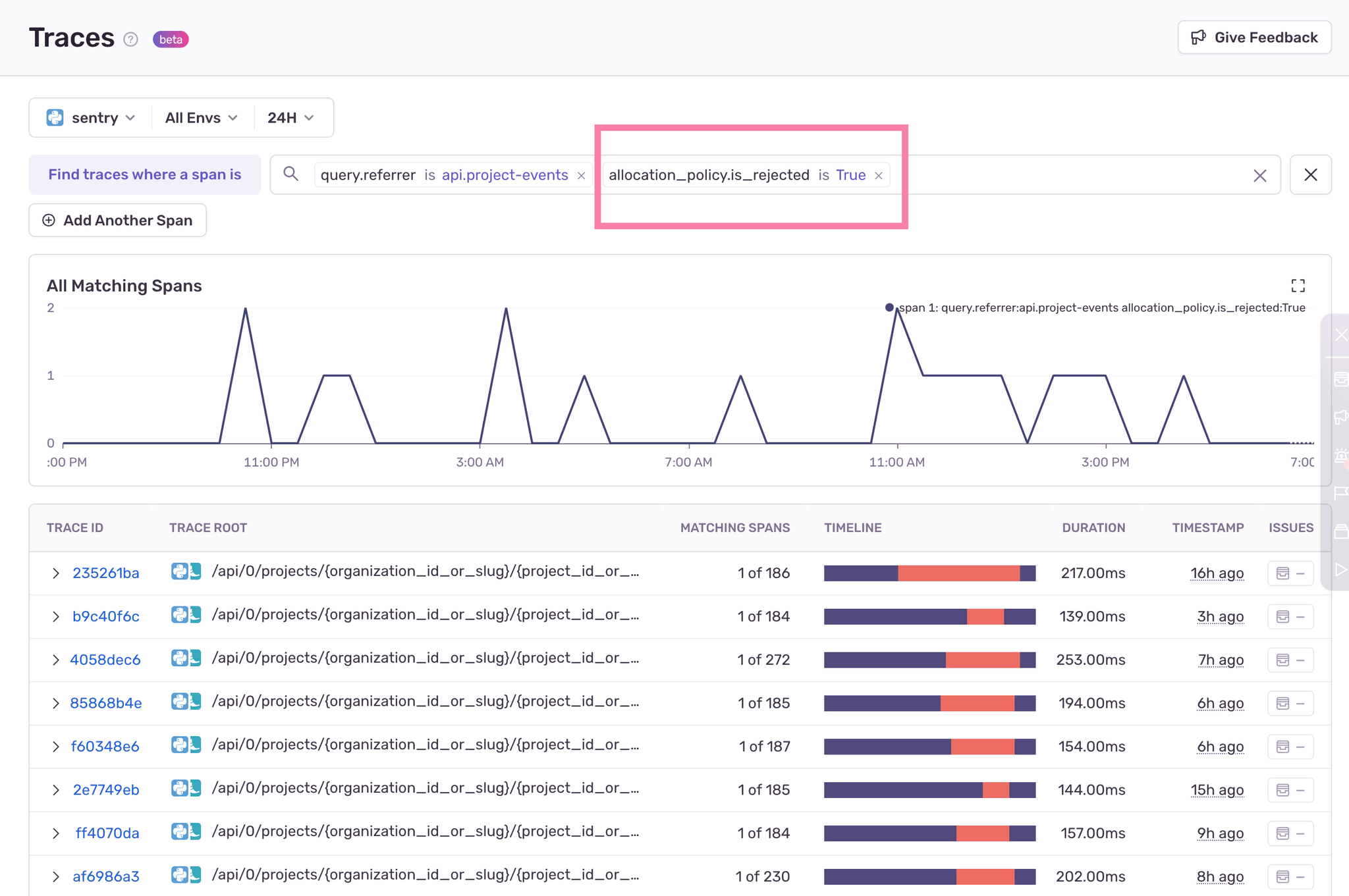Open trace f60348e6 details link
The width and height of the screenshot is (1349, 896).
(x=105, y=747)
